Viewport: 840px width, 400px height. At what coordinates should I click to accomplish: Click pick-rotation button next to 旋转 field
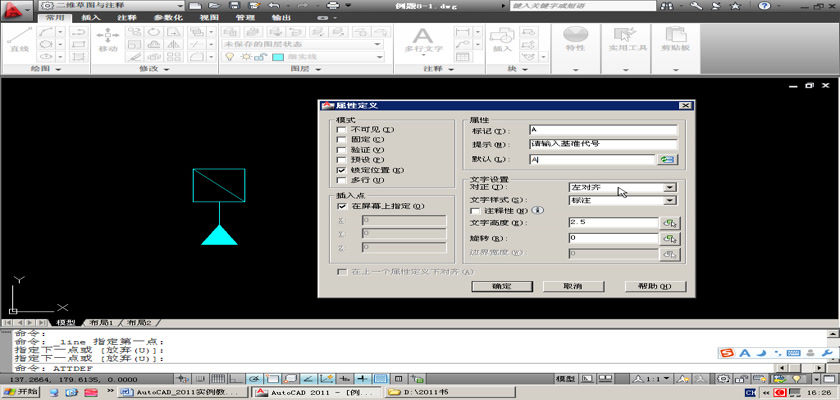point(670,239)
